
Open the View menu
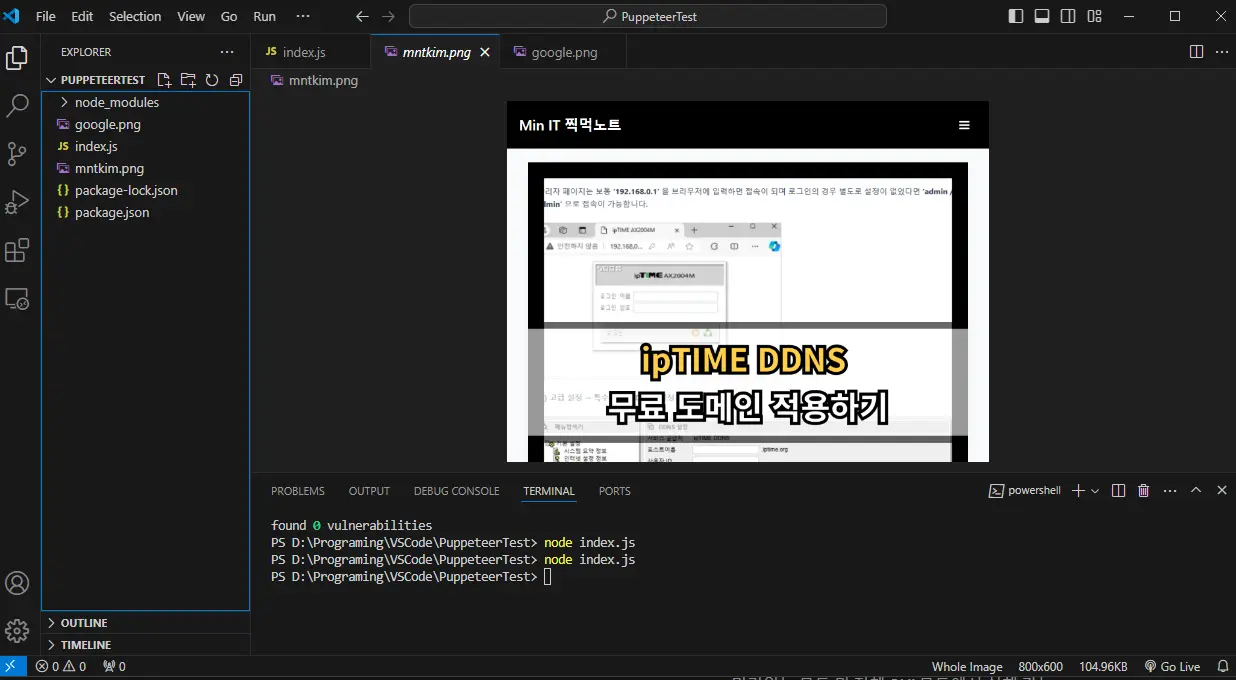[191, 16]
